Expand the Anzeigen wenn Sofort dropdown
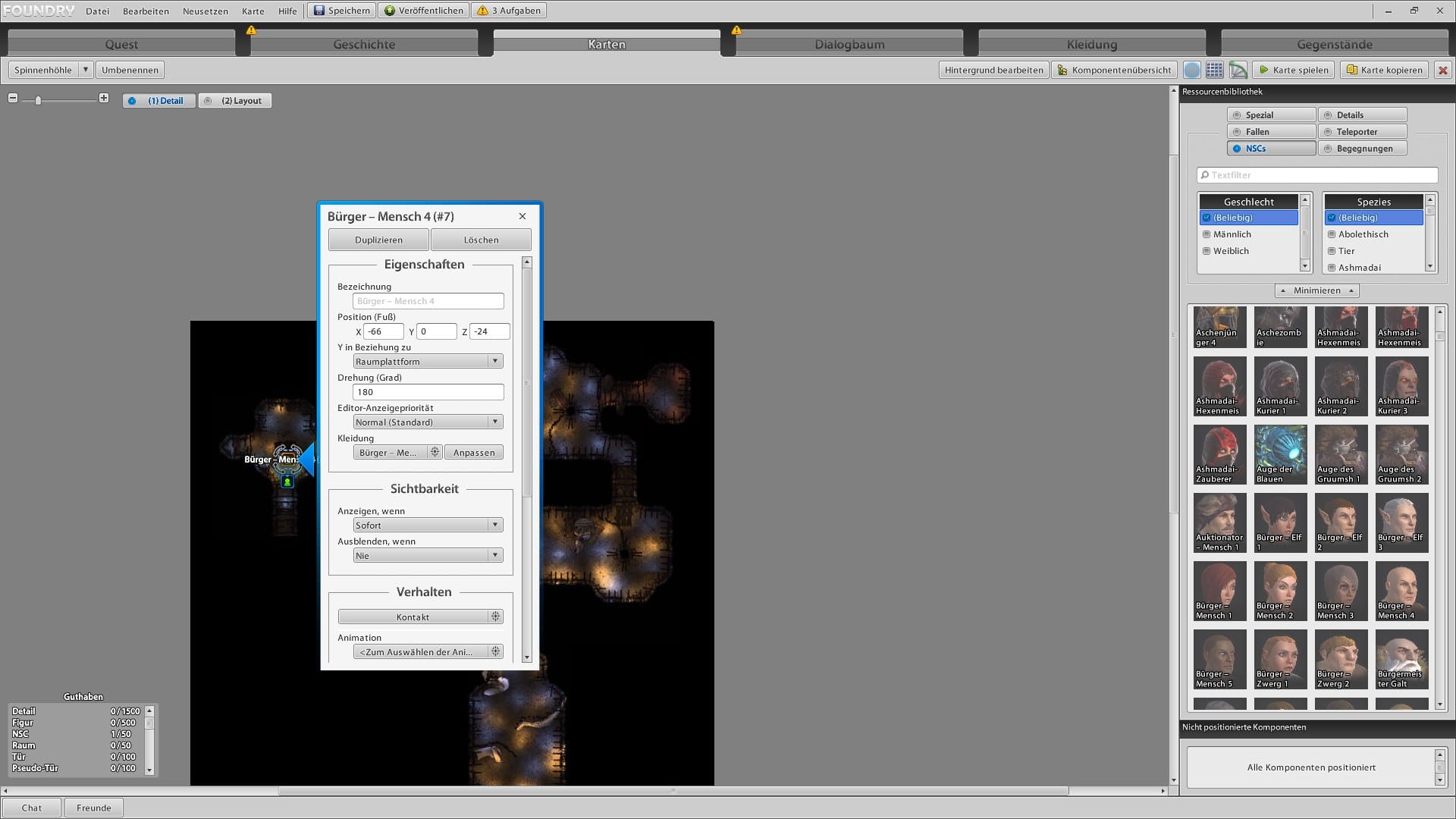Image resolution: width=1456 pixels, height=819 pixels. point(428,525)
